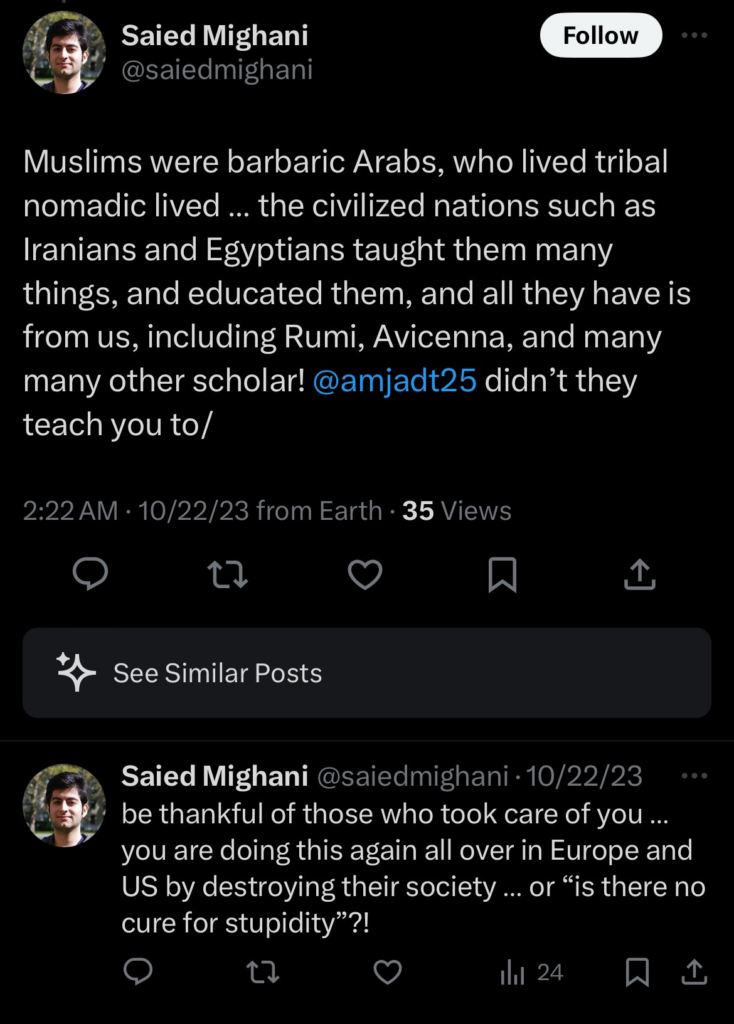Like the follow-up tweet

click(387, 971)
